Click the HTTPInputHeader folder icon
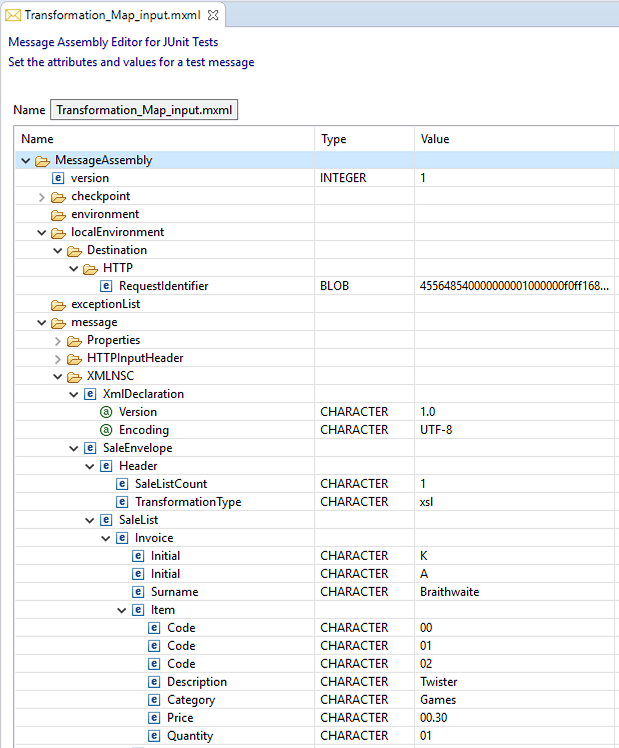Image resolution: width=619 pixels, height=748 pixels. pyautogui.click(x=74, y=359)
